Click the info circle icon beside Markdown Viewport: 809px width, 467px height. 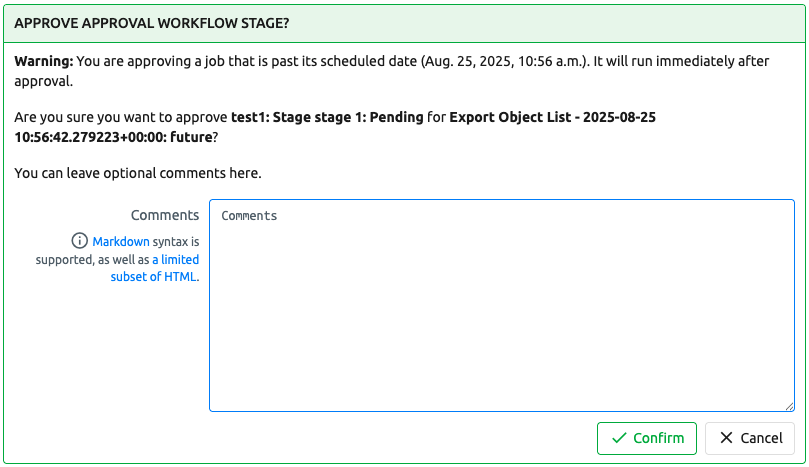click(79, 241)
